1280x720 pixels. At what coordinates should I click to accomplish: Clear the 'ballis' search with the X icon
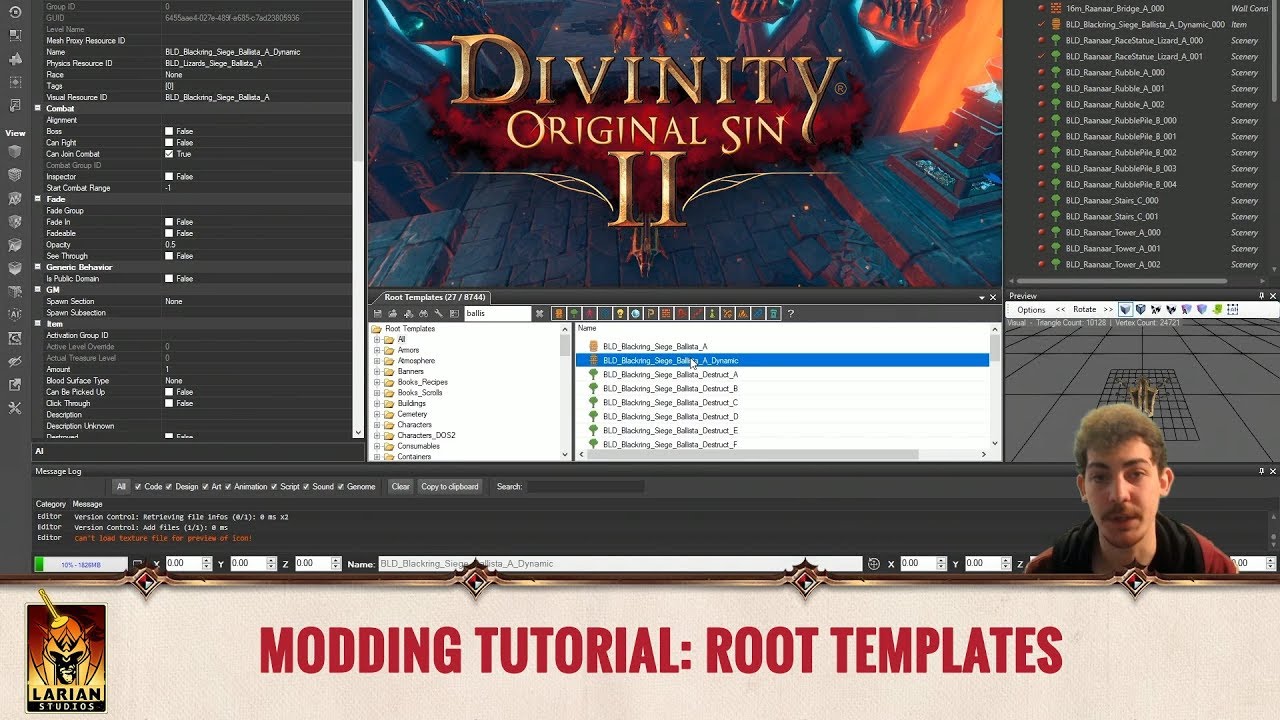coord(540,314)
